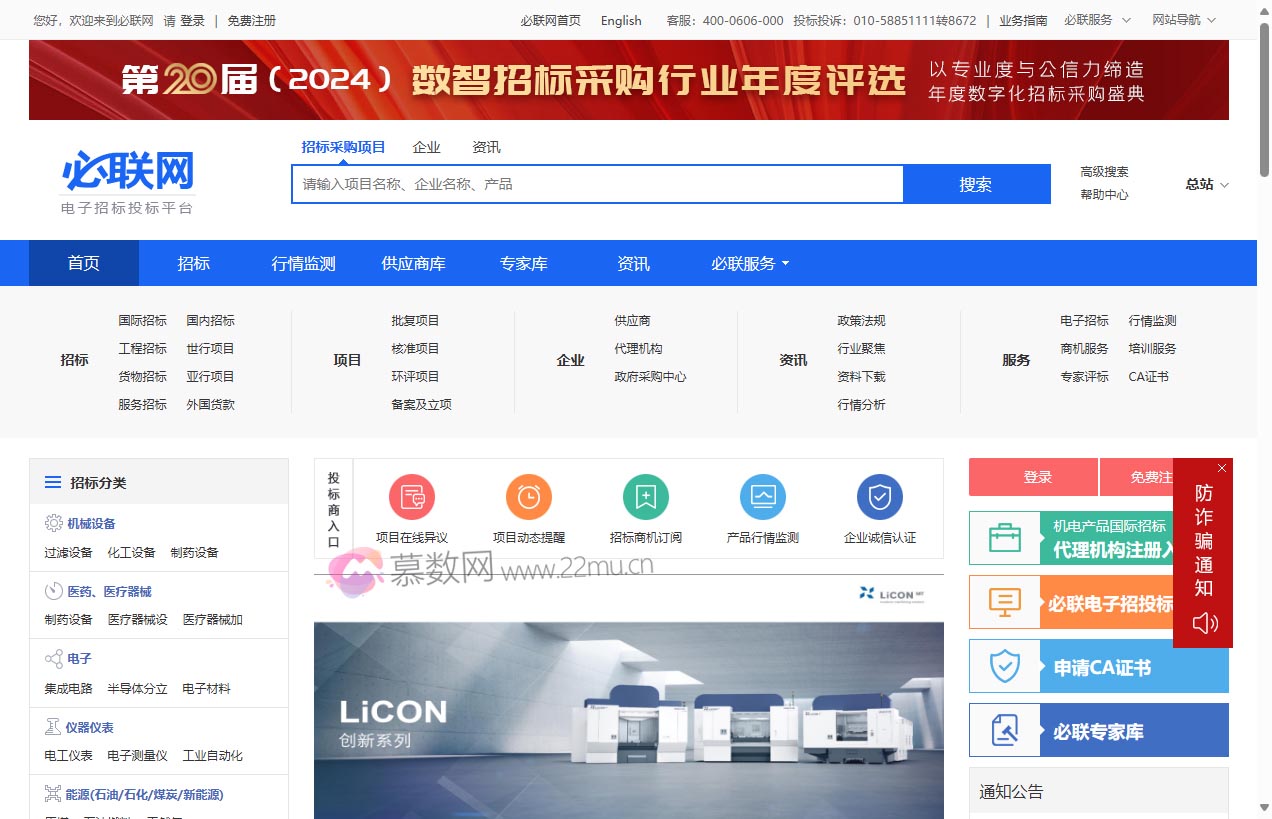Click the 企业诚信认证 shield icon
Screen dimensions: 1272x819
879,497
